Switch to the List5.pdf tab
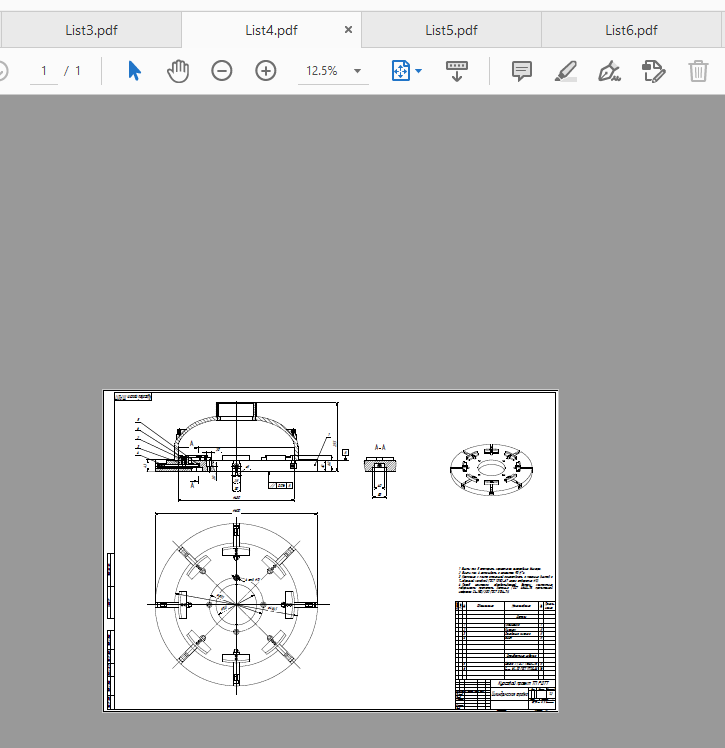 click(452, 30)
